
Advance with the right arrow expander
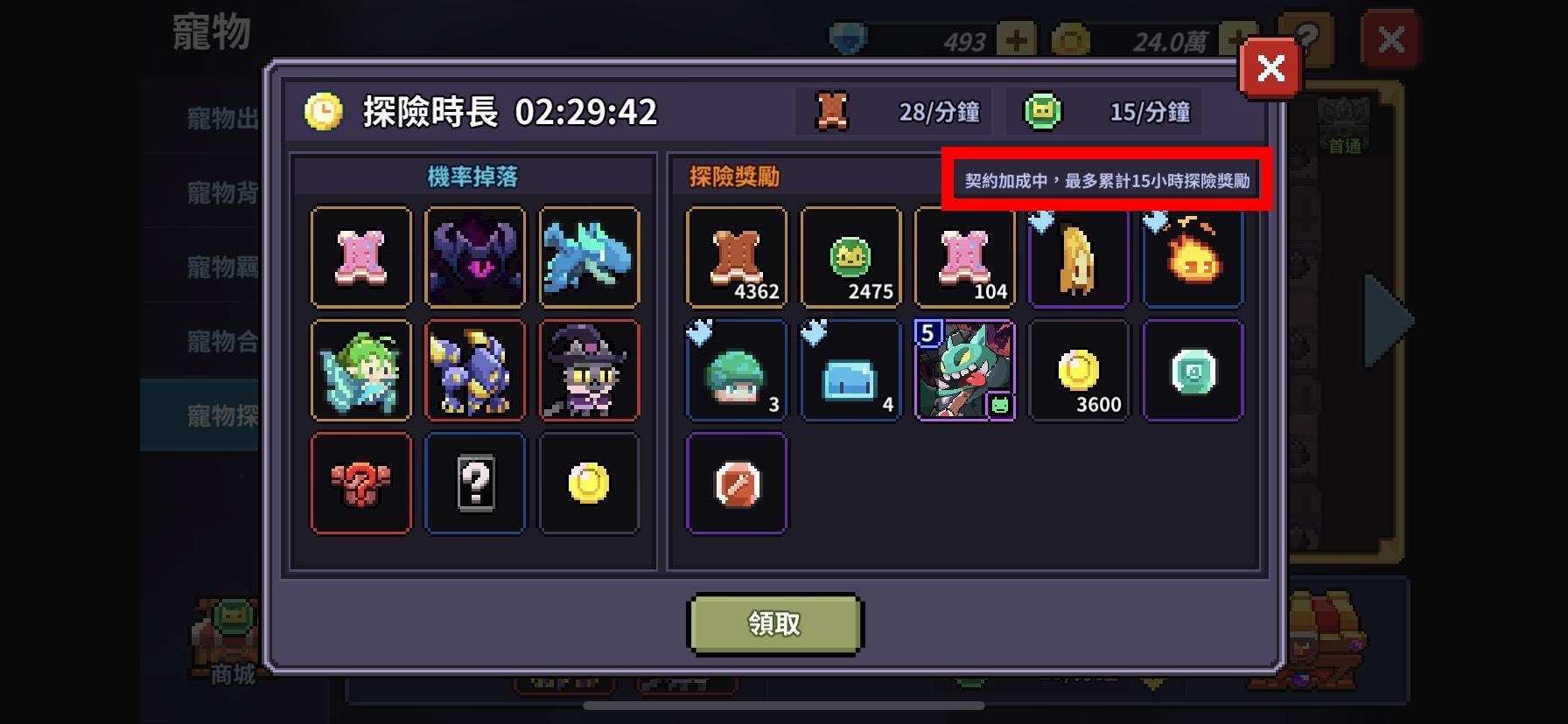point(1388,320)
